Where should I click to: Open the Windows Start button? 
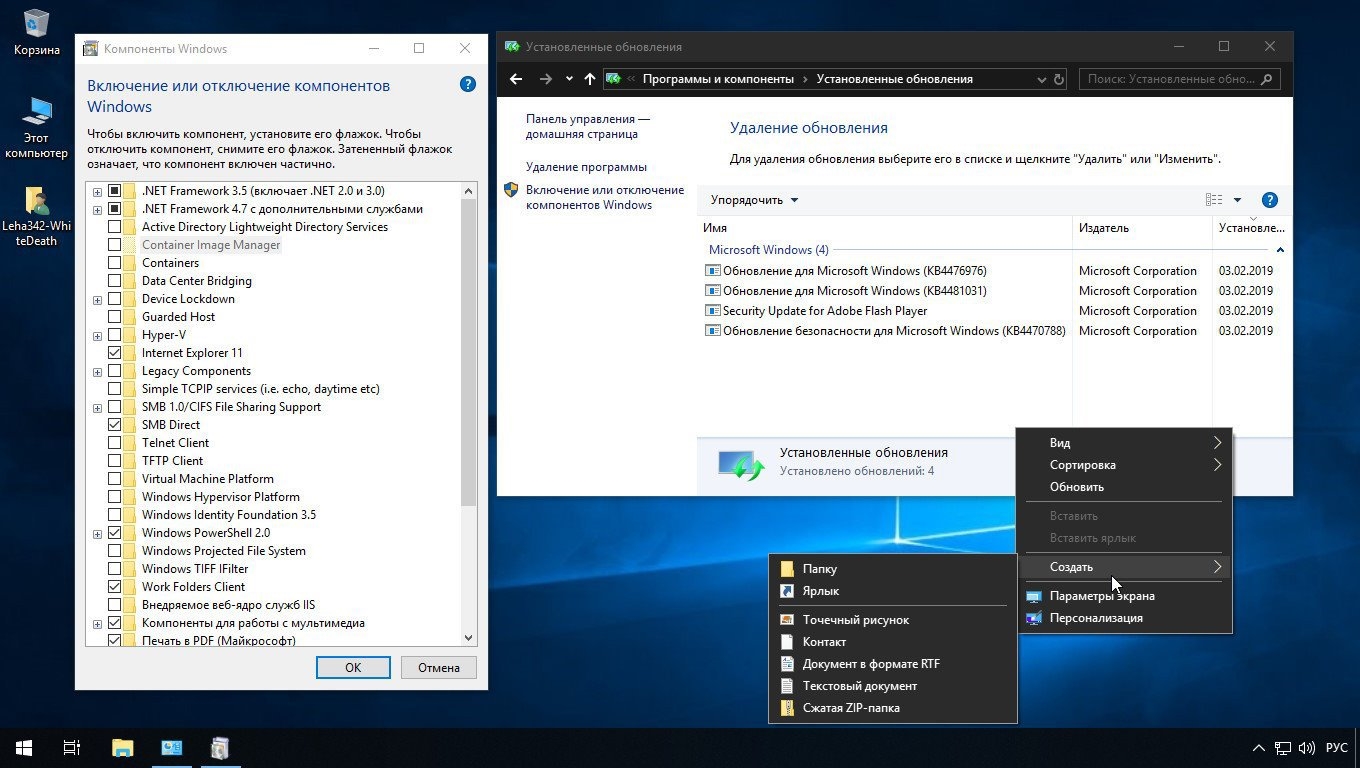pyautogui.click(x=24, y=748)
